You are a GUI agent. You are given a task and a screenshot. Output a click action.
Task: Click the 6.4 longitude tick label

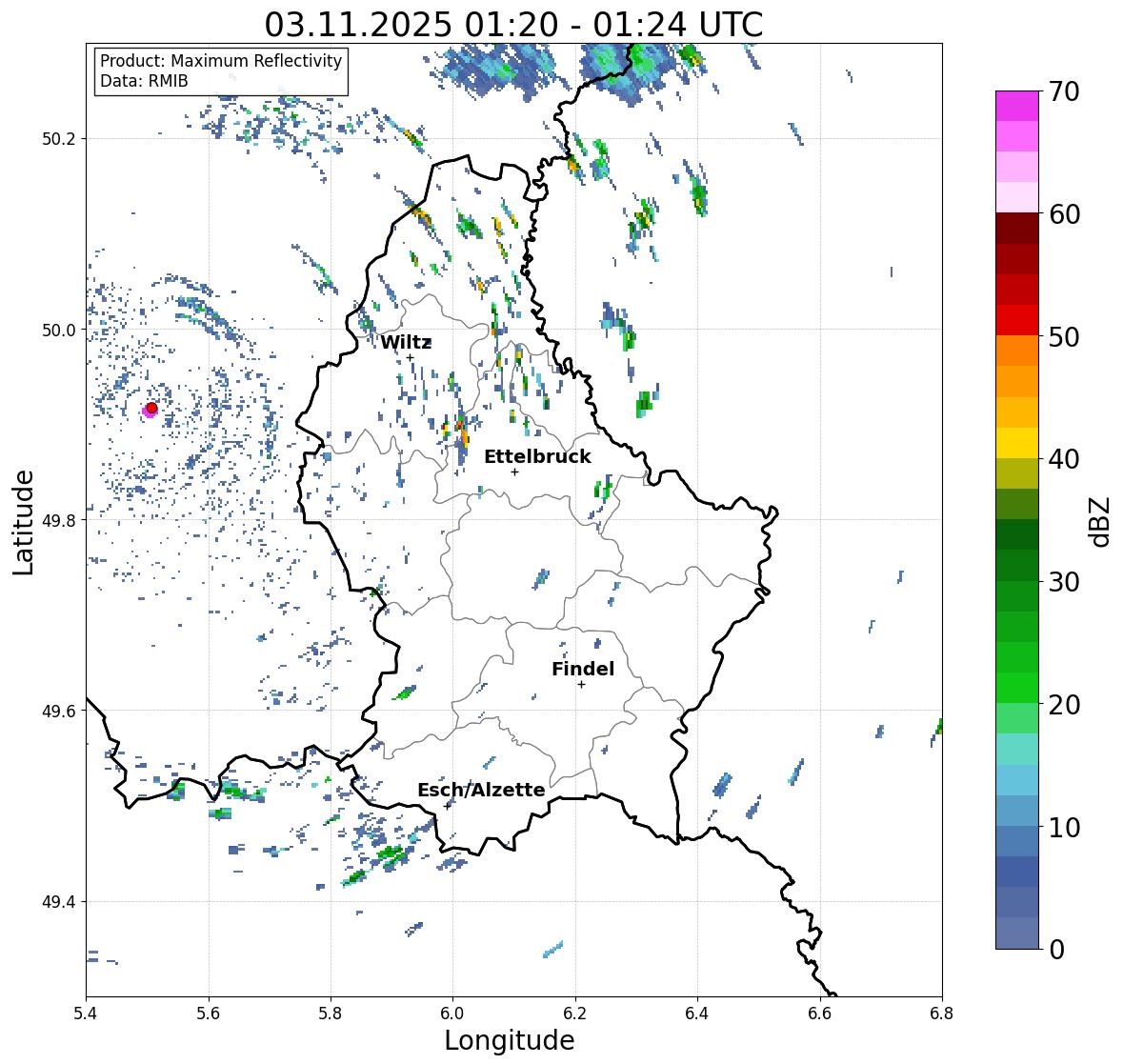tap(697, 1014)
